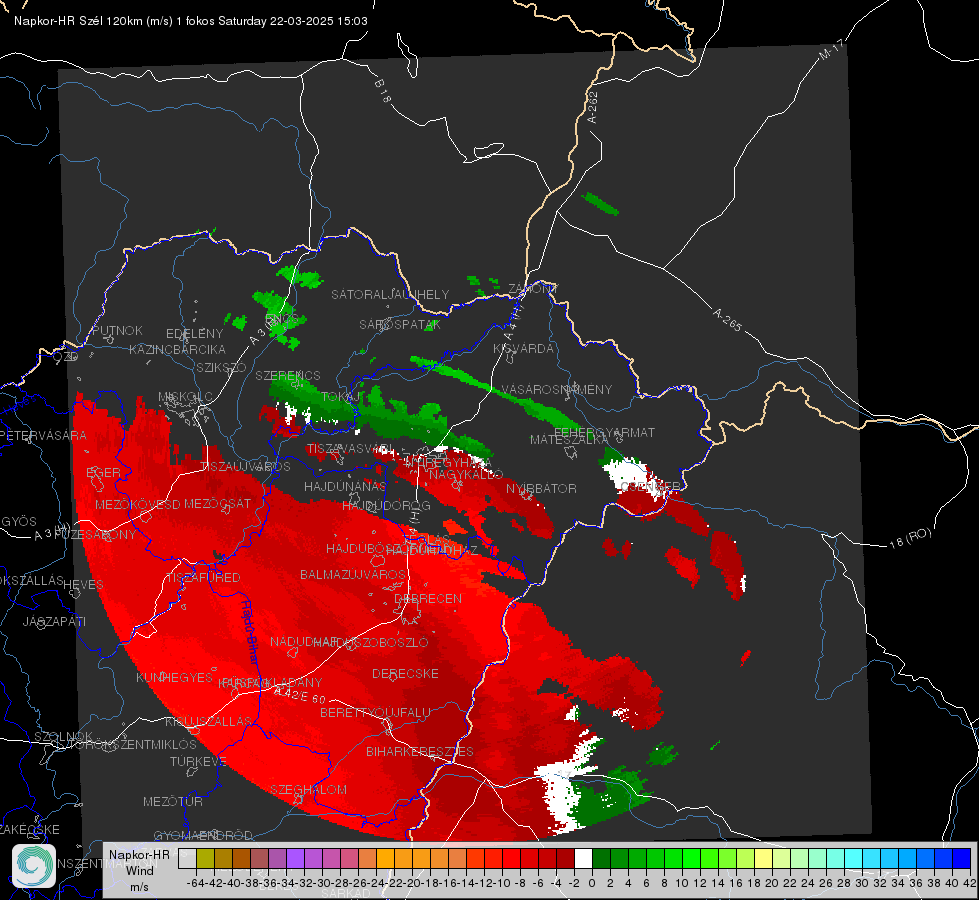
Task: Click the BIHARKERESZTES label
Action: (420, 751)
